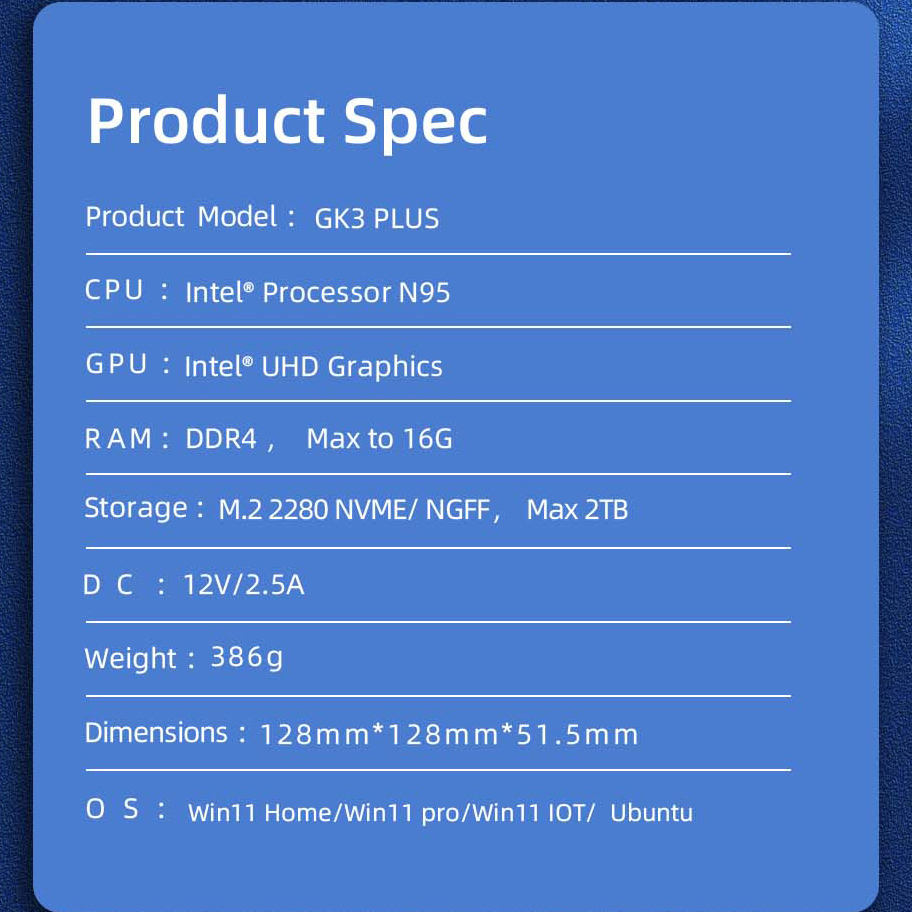The image size is (912, 912).
Task: Click Intel UHD Graphics text
Action: click(x=313, y=366)
